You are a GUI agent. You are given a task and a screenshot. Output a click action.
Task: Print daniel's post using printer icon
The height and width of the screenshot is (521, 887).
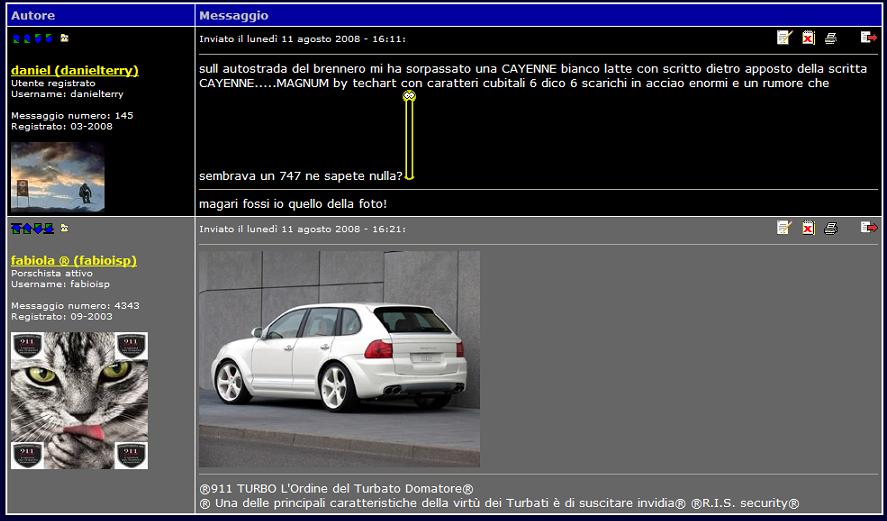pyautogui.click(x=830, y=38)
